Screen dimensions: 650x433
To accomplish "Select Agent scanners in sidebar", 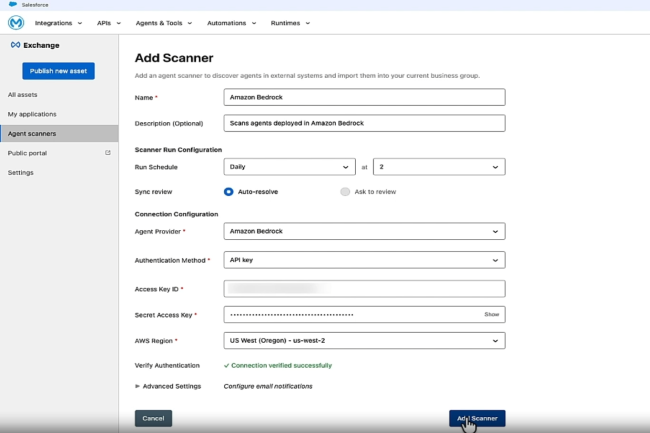I will tap(59, 133).
